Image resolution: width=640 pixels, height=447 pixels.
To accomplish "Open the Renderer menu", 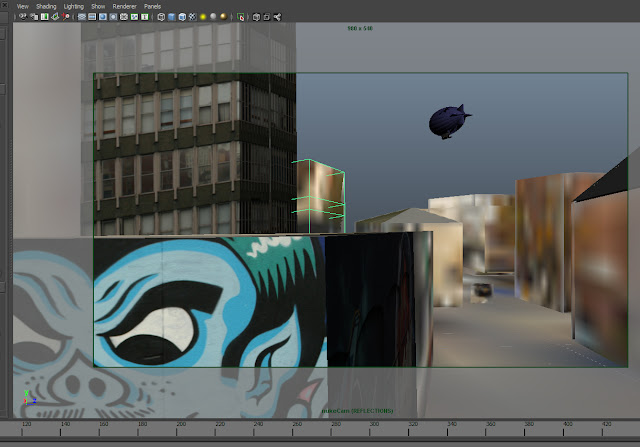I will click(124, 6).
